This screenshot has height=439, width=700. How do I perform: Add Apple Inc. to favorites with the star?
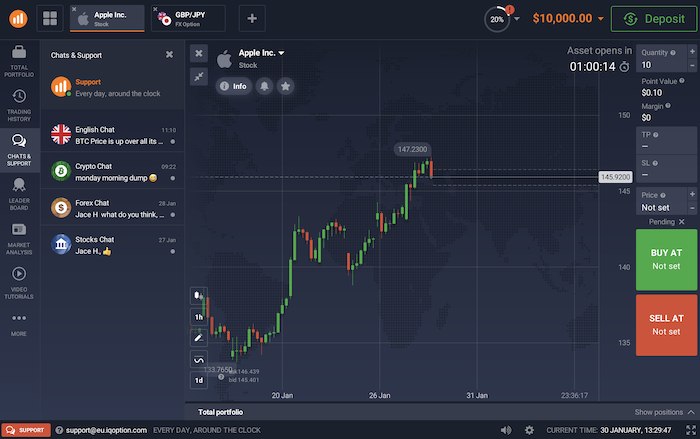[285, 86]
